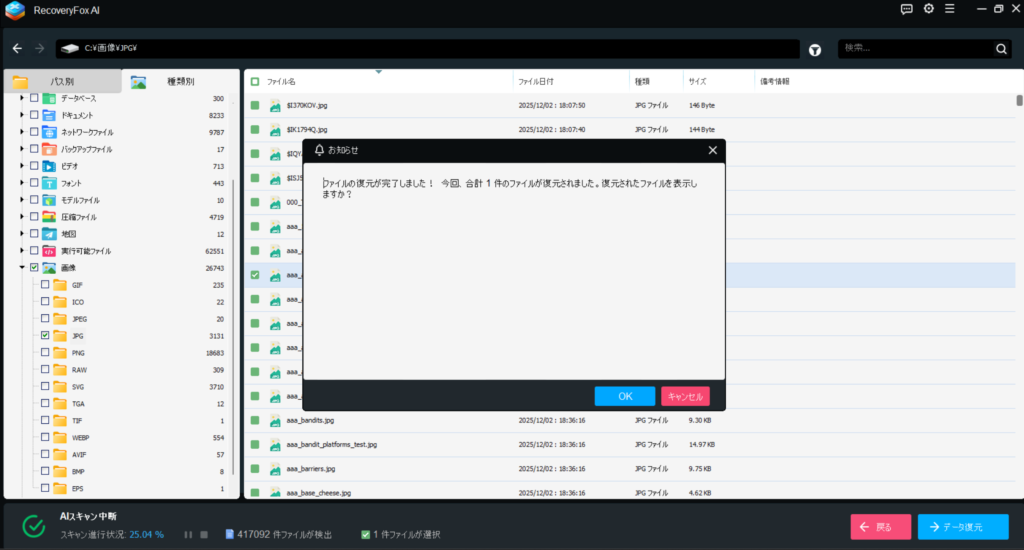Click the back arrow navigation icon

[x=17, y=48]
